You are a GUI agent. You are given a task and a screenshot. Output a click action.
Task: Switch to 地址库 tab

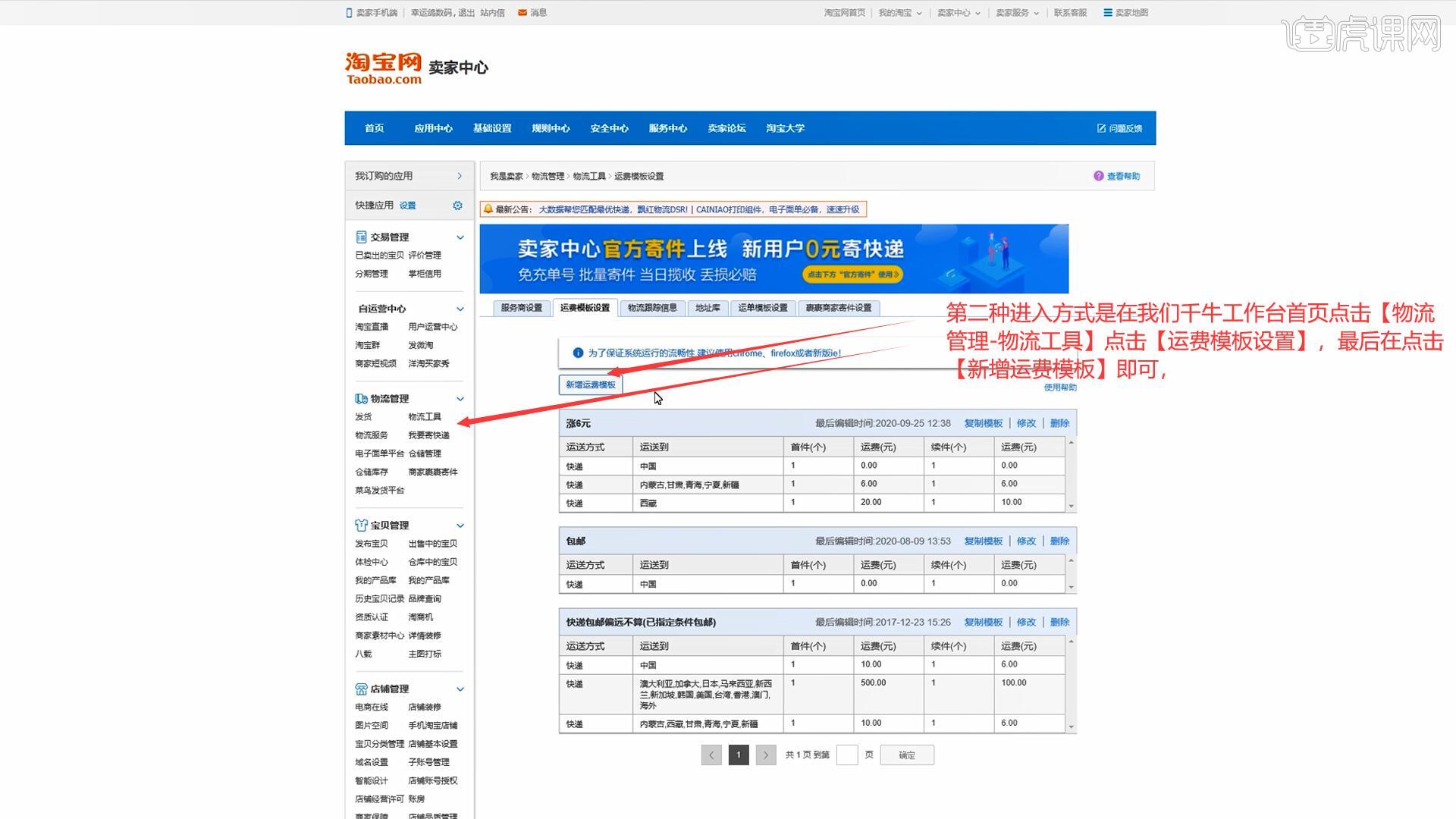[x=708, y=308]
